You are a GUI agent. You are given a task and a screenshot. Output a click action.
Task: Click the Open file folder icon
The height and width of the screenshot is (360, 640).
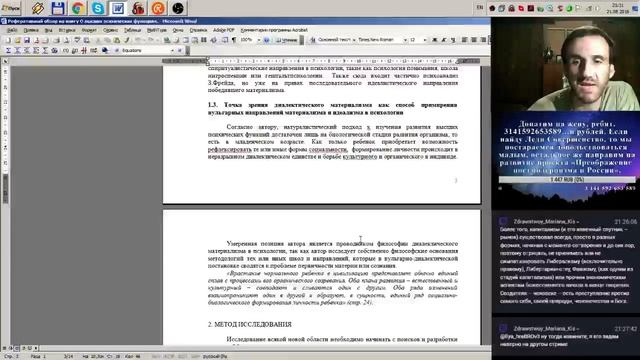pyautogui.click(x=18, y=40)
